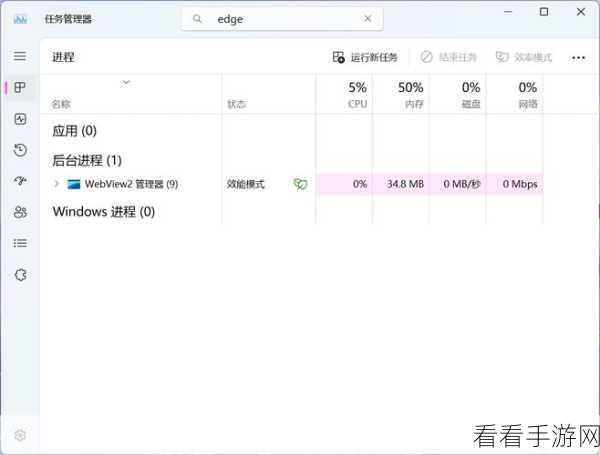Select the WebView2 manager (9) row
This screenshot has width=600, height=455.
click(x=292, y=184)
